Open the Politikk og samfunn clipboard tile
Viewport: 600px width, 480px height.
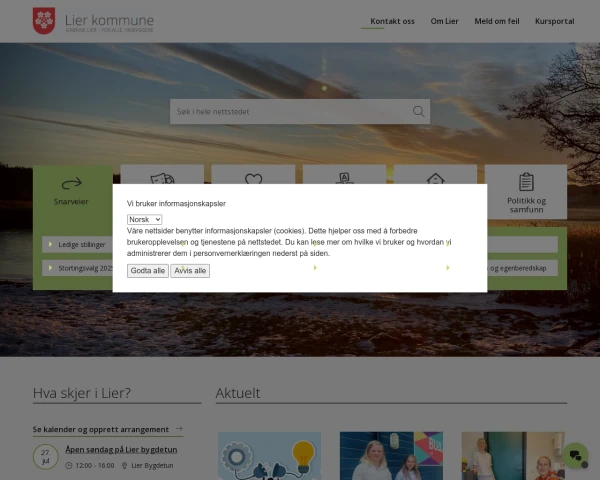pyautogui.click(x=526, y=192)
